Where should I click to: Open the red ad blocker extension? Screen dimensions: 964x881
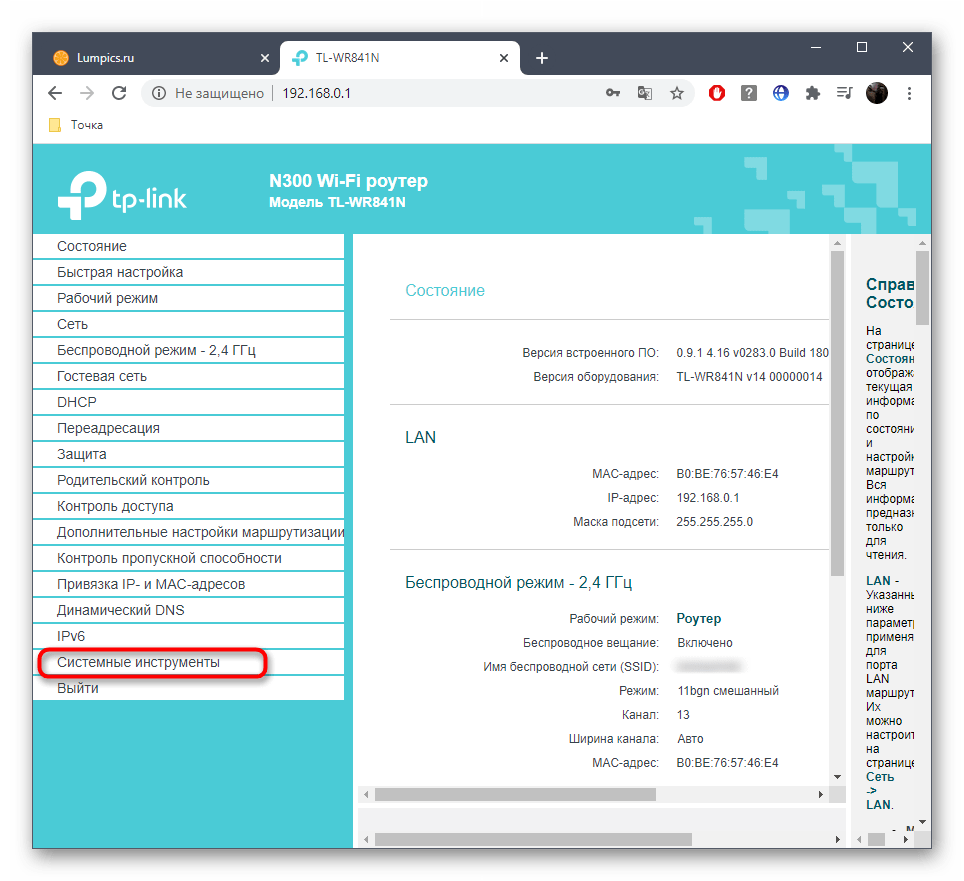pos(717,93)
